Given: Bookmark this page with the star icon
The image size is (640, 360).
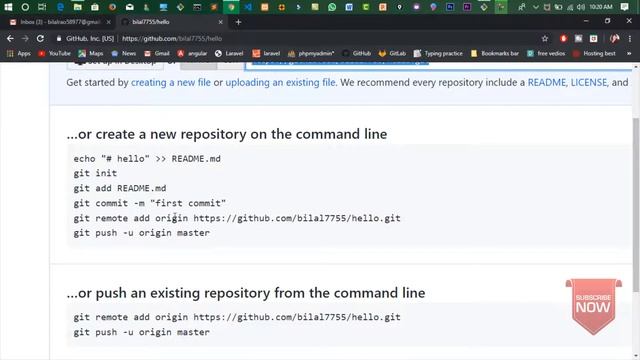Looking at the screenshot, I should (x=545, y=38).
